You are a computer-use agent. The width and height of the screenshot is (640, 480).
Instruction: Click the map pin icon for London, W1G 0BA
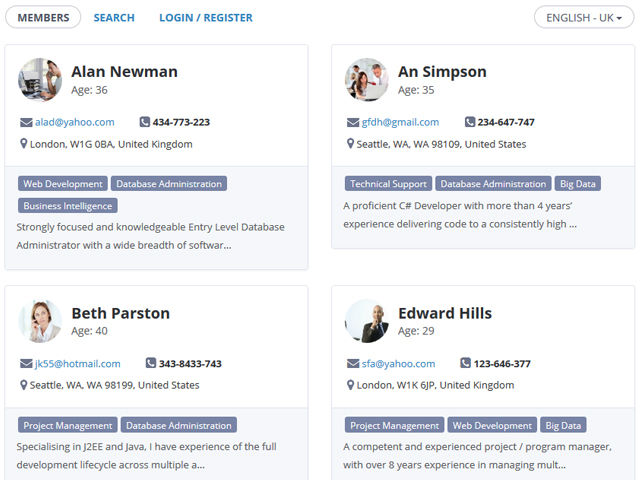pyautogui.click(x=24, y=144)
